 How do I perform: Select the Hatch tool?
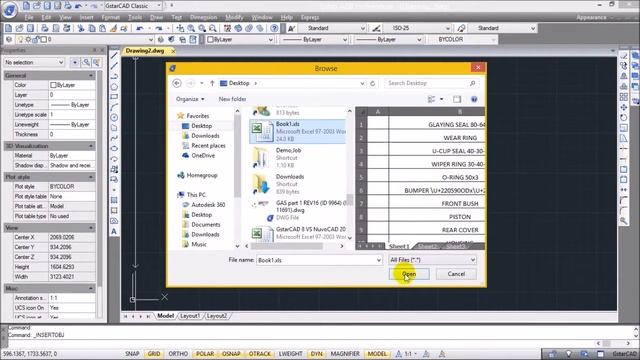[114, 200]
